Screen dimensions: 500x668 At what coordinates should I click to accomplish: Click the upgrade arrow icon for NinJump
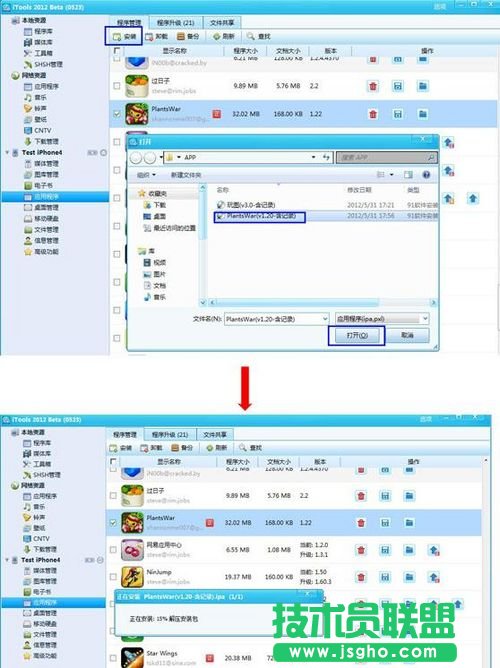click(x=434, y=577)
